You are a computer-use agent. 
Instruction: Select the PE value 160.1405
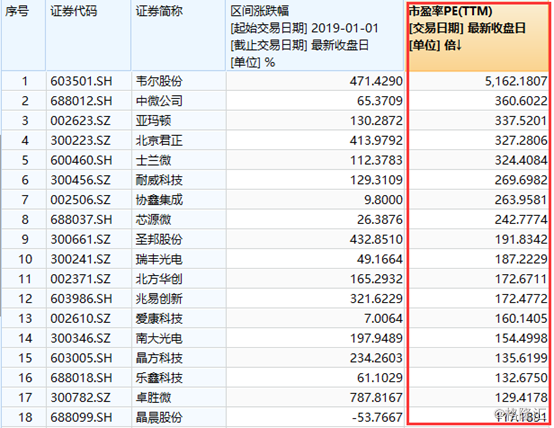(x=521, y=319)
